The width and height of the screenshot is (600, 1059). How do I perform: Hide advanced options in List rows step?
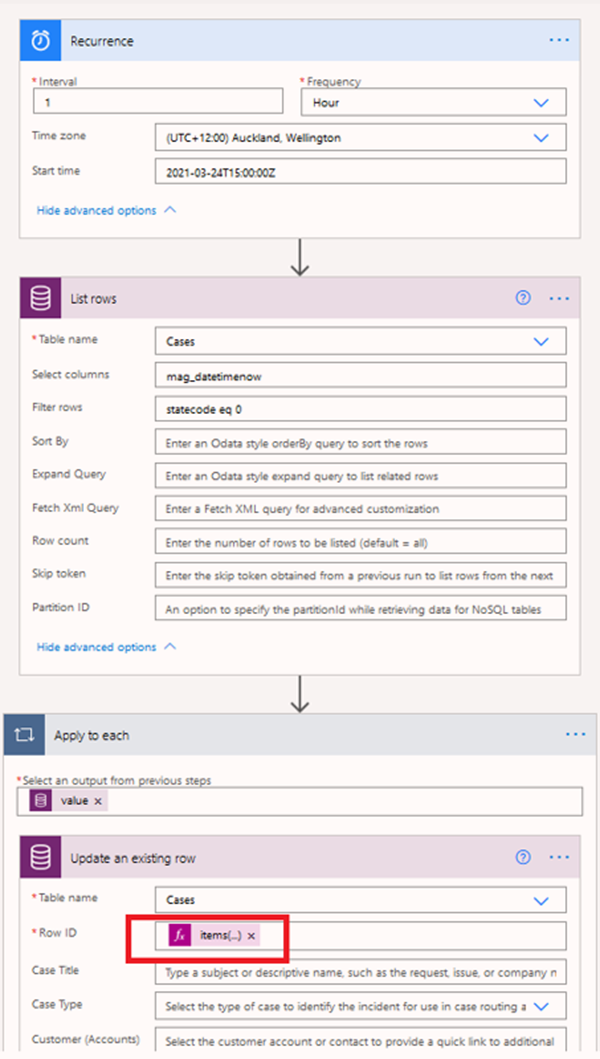coord(106,647)
